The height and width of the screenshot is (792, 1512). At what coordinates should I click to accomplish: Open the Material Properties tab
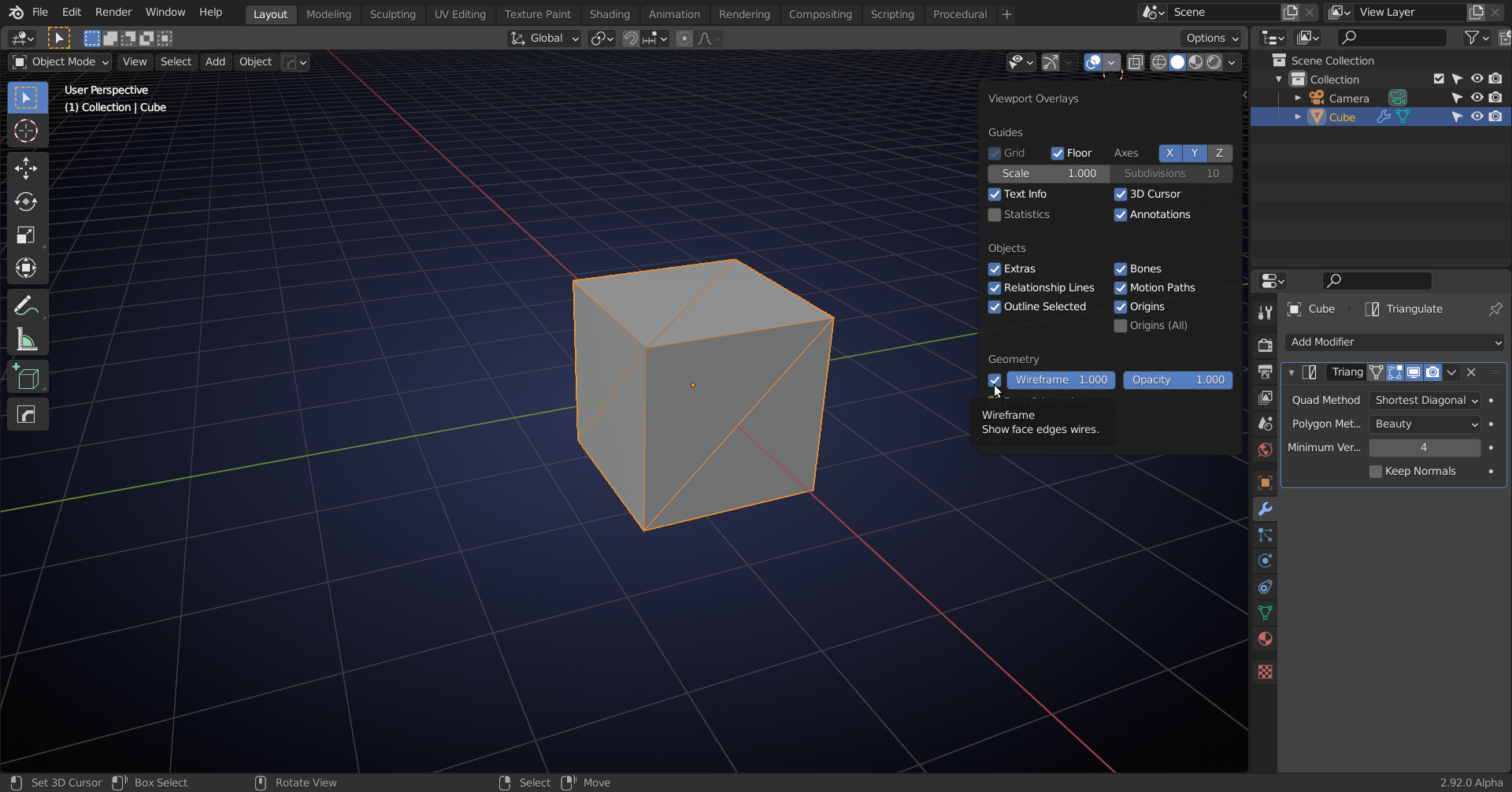tap(1265, 638)
